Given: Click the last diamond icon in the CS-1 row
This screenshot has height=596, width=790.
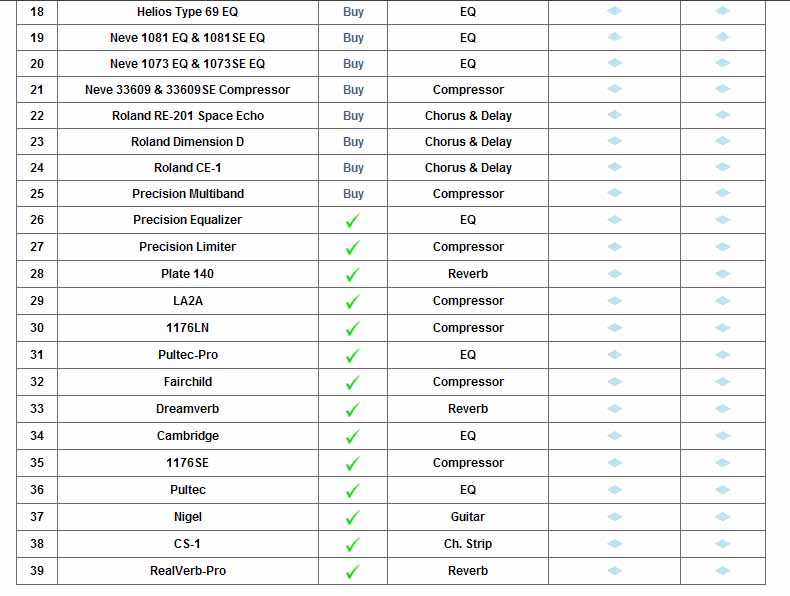Looking at the screenshot, I should (x=723, y=544).
